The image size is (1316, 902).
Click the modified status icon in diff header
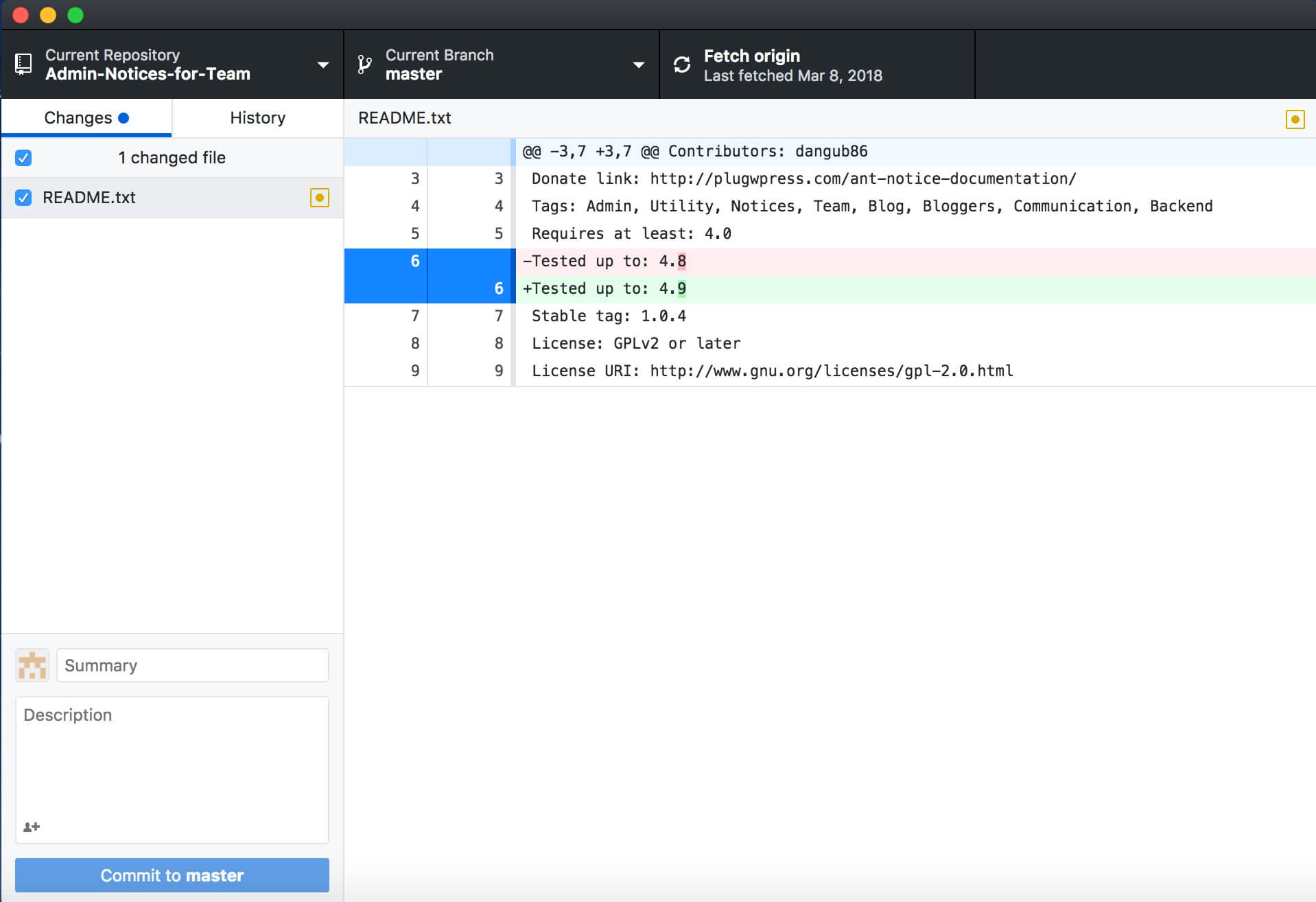pyautogui.click(x=1295, y=119)
